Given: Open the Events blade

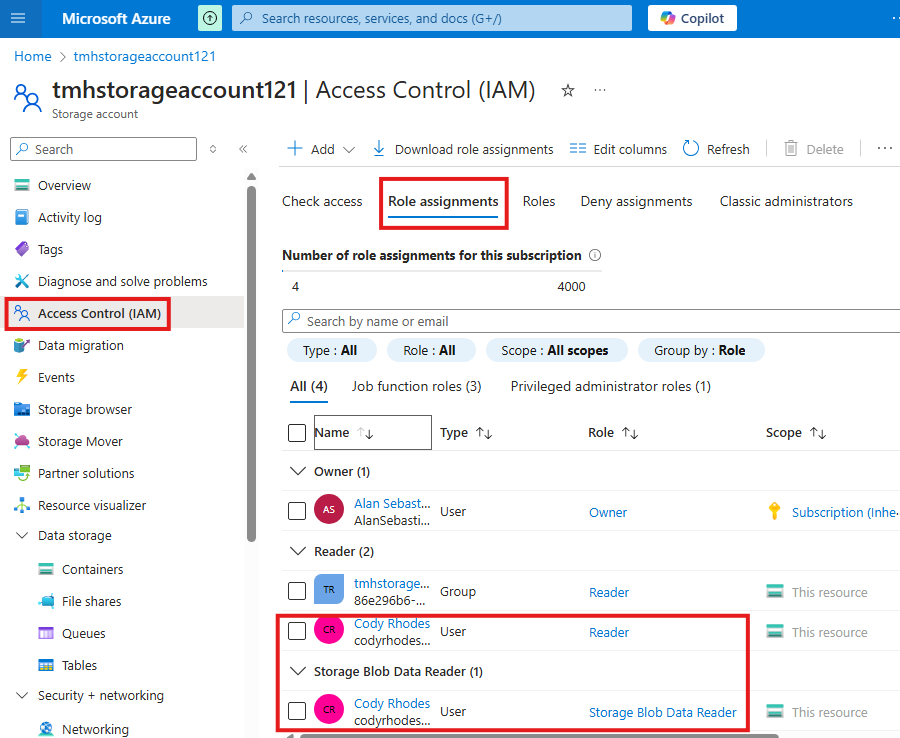Looking at the screenshot, I should [x=56, y=378].
